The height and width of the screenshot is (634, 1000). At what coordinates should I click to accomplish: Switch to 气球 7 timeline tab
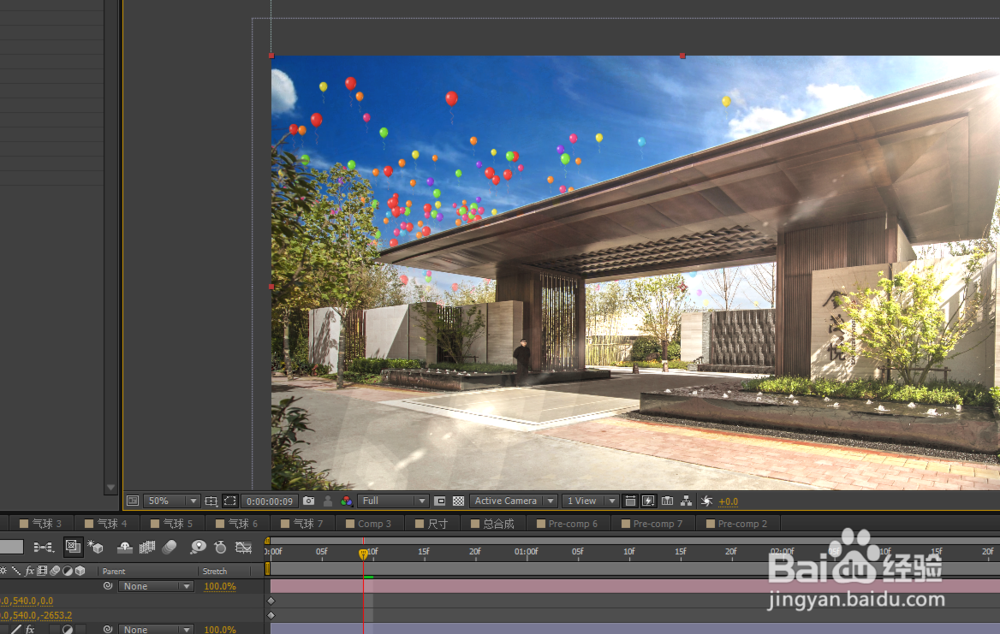302,524
